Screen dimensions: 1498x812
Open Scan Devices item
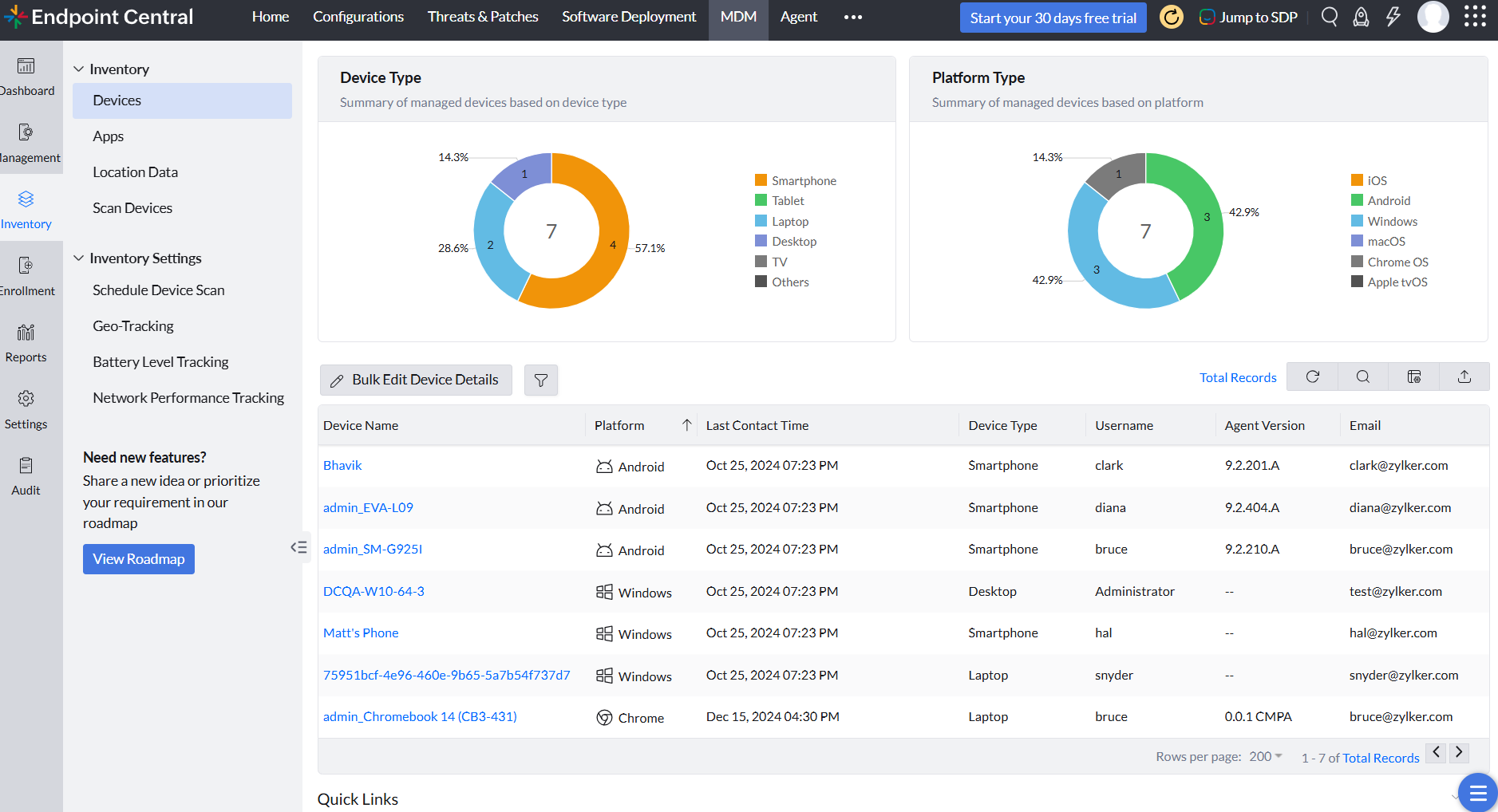click(132, 208)
